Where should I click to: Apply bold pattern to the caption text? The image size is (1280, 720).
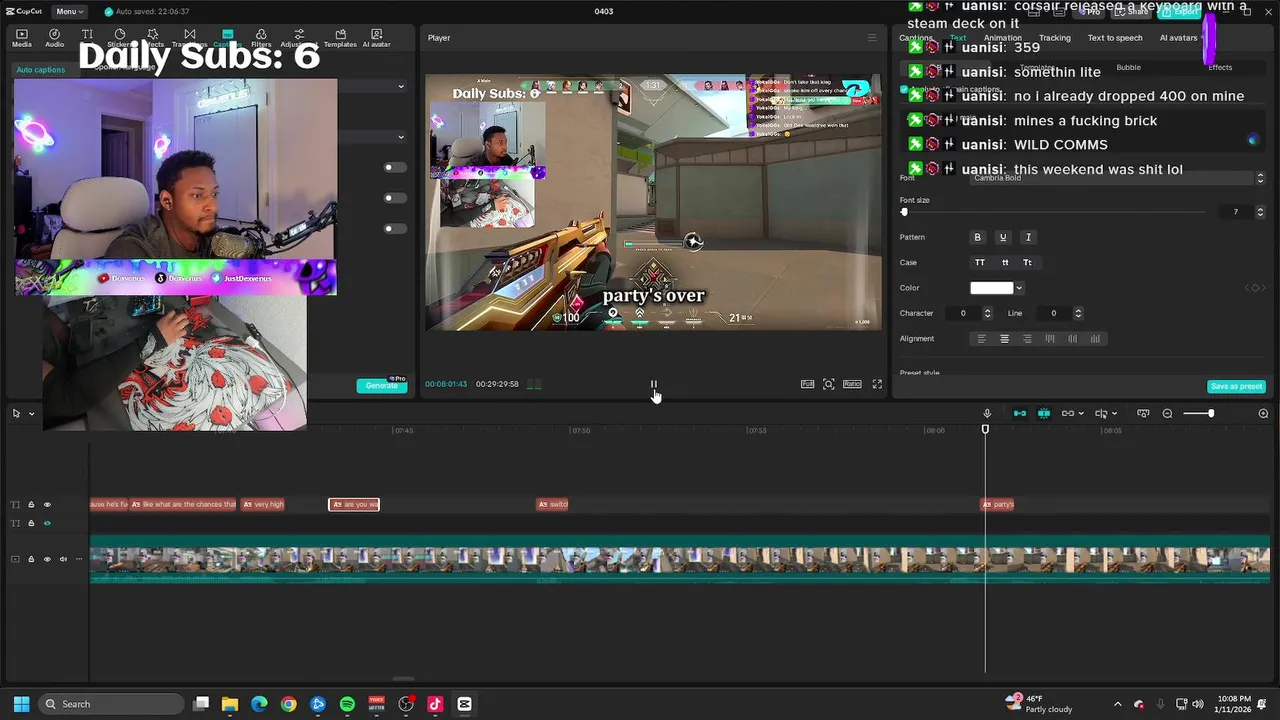tap(978, 237)
